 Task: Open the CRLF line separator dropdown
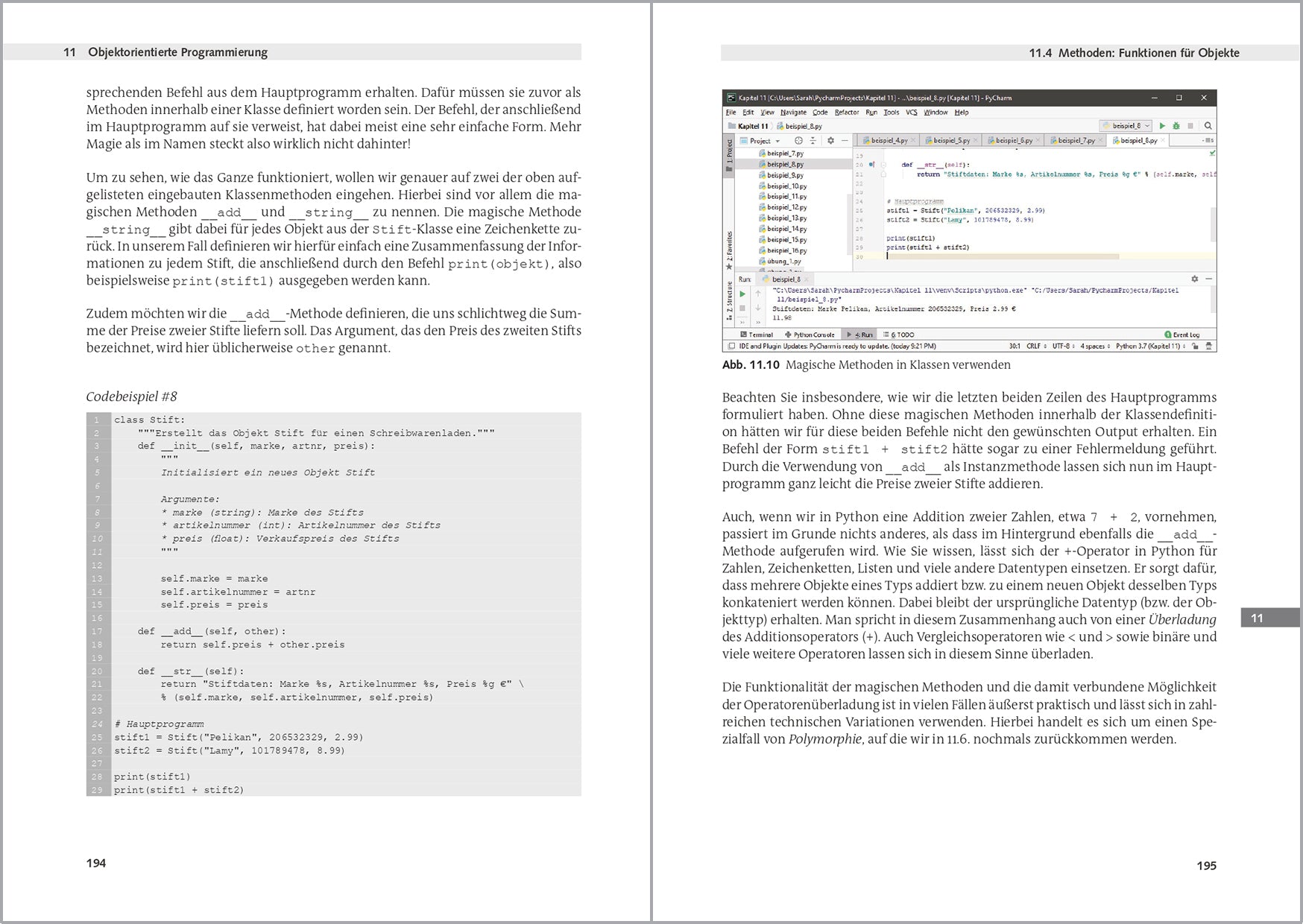coord(1036,346)
